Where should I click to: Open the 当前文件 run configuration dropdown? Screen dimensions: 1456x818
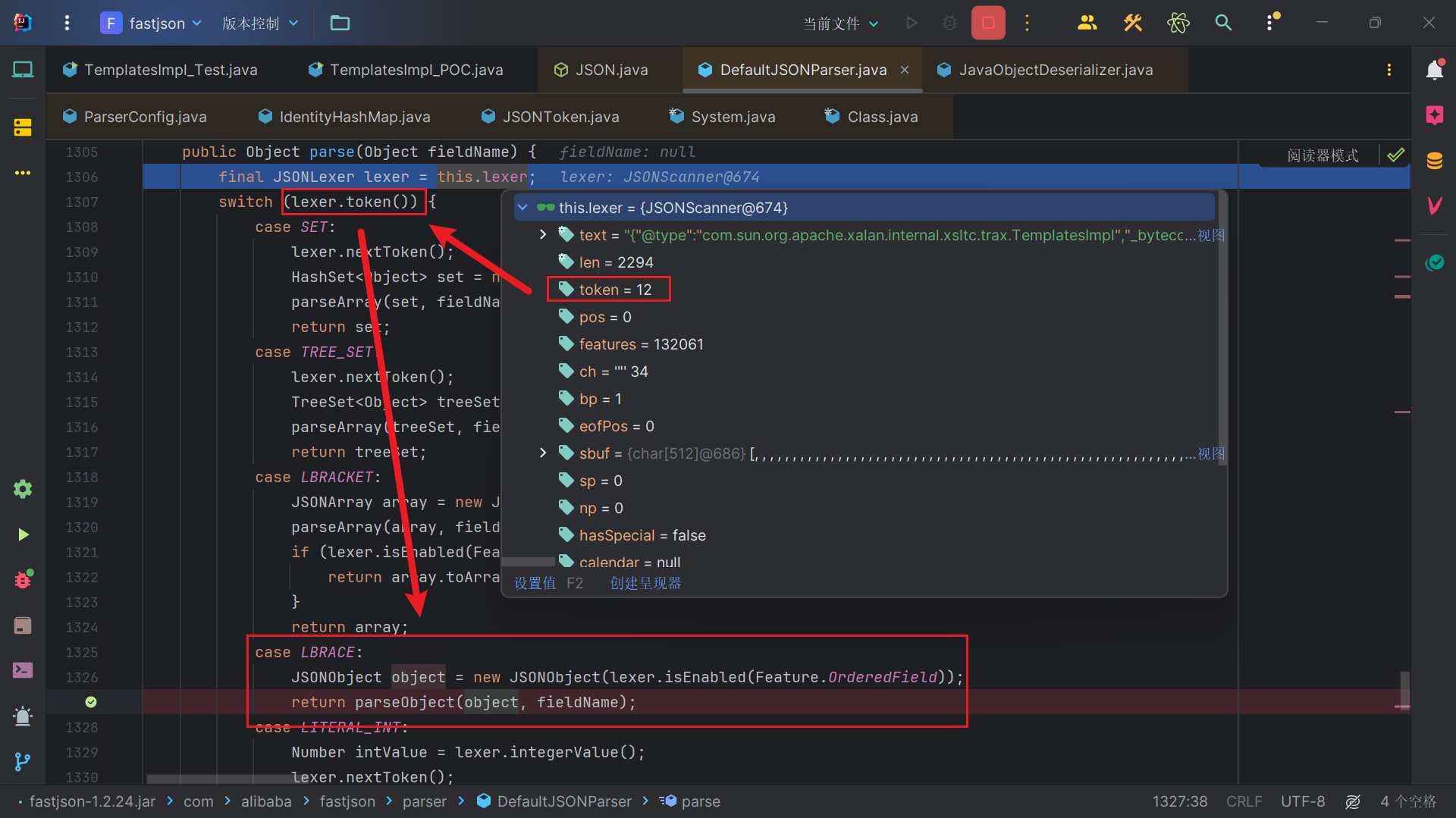(x=841, y=24)
